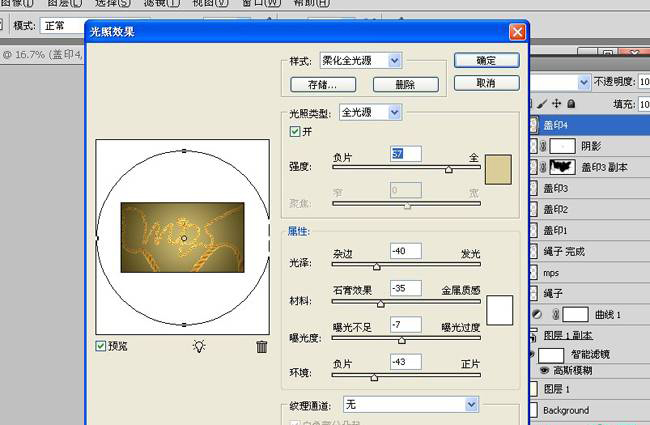
Task: Click the 环境 ambience slider handle
Action: click(374, 377)
